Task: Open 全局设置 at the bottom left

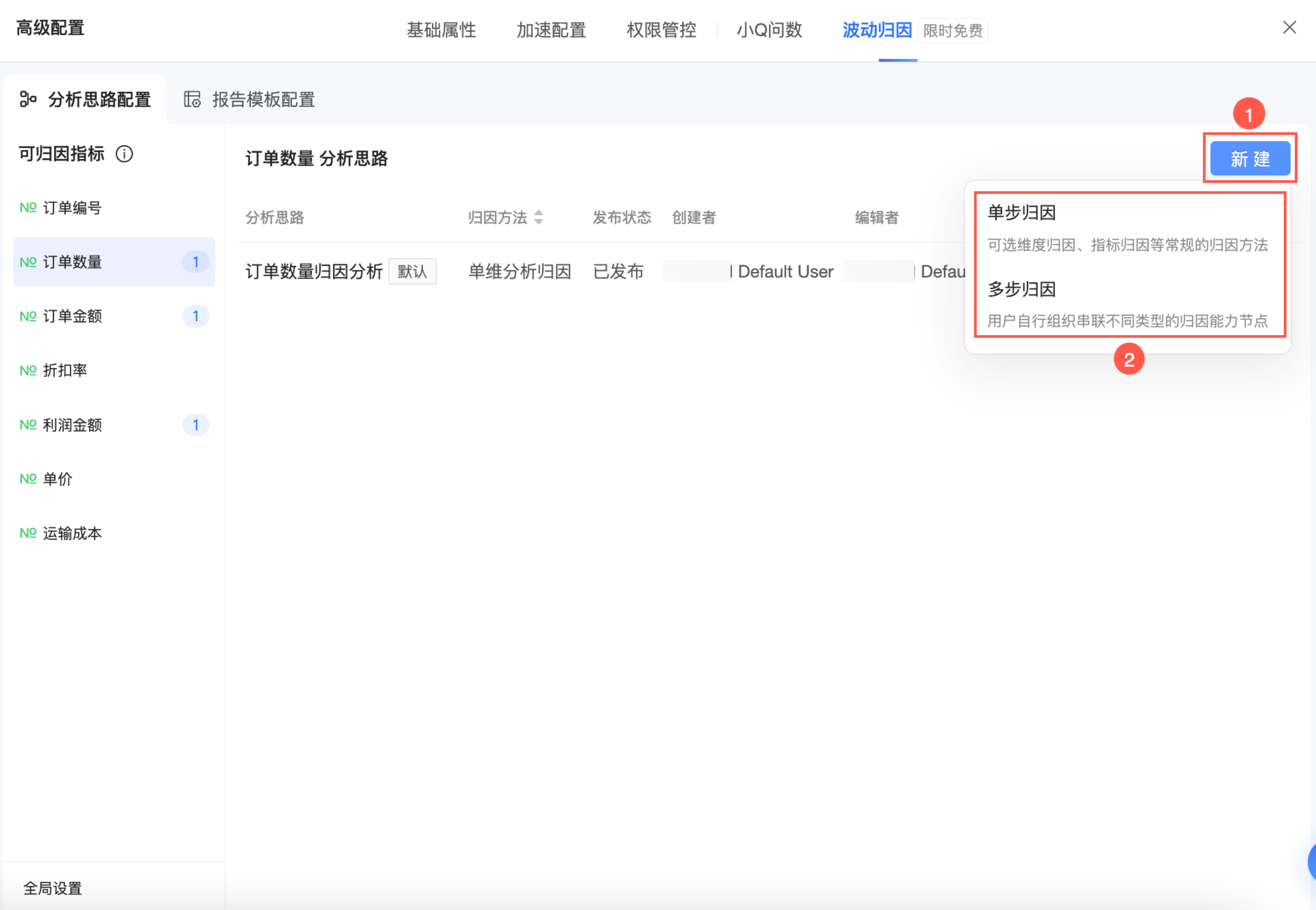Action: [52, 888]
